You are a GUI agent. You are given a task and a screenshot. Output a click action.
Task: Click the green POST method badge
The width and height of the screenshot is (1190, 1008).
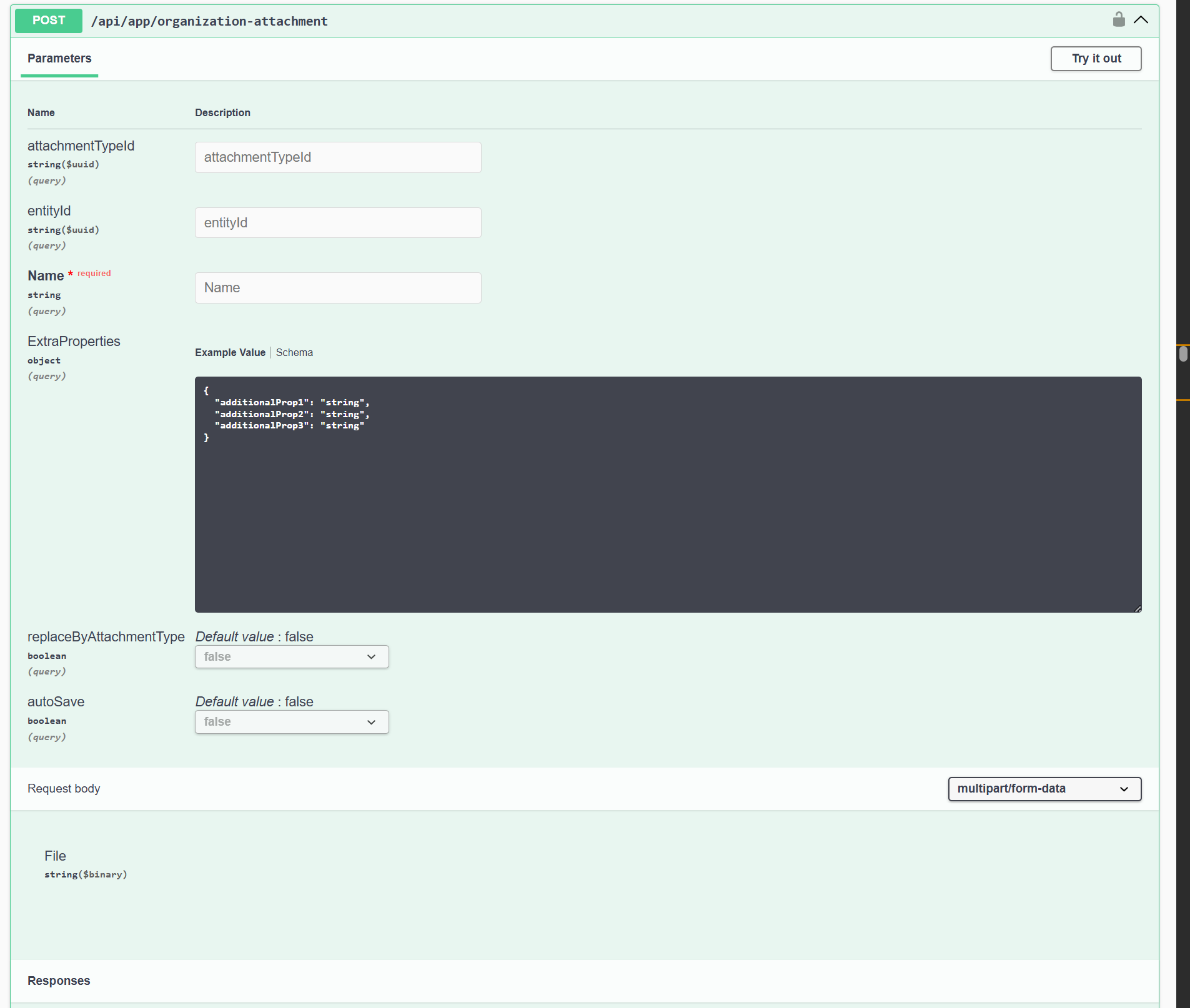[x=49, y=21]
